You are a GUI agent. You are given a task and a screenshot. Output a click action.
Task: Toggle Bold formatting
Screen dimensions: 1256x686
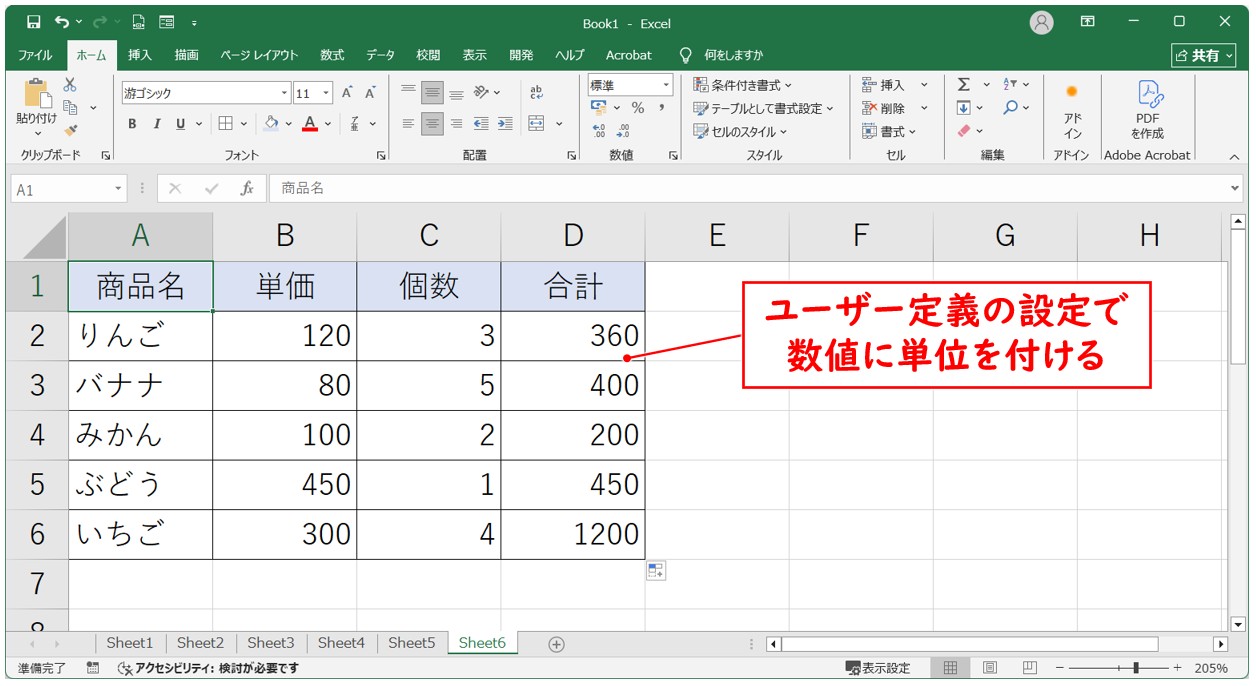coord(132,124)
